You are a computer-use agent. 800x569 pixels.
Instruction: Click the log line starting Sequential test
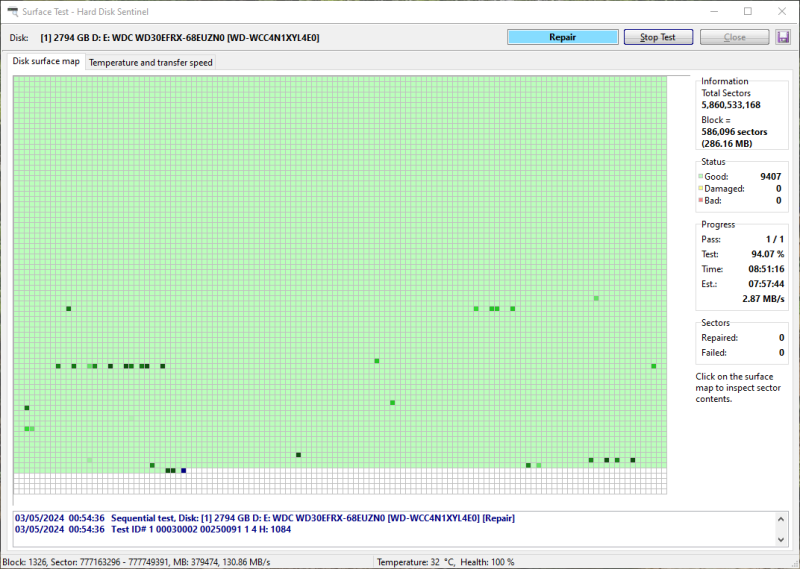click(265, 518)
